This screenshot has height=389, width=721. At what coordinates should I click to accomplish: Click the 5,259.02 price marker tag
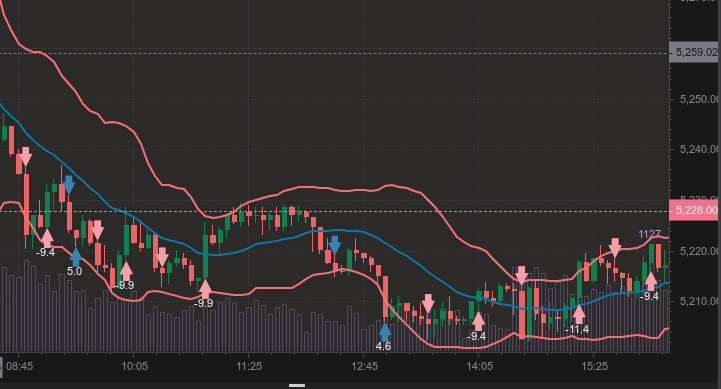(695, 52)
